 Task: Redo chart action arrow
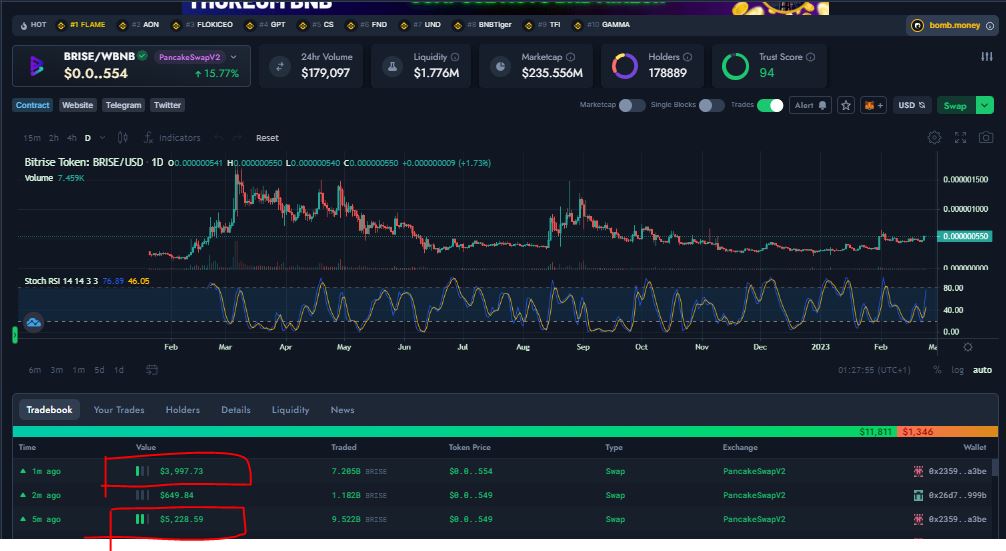tap(237, 137)
